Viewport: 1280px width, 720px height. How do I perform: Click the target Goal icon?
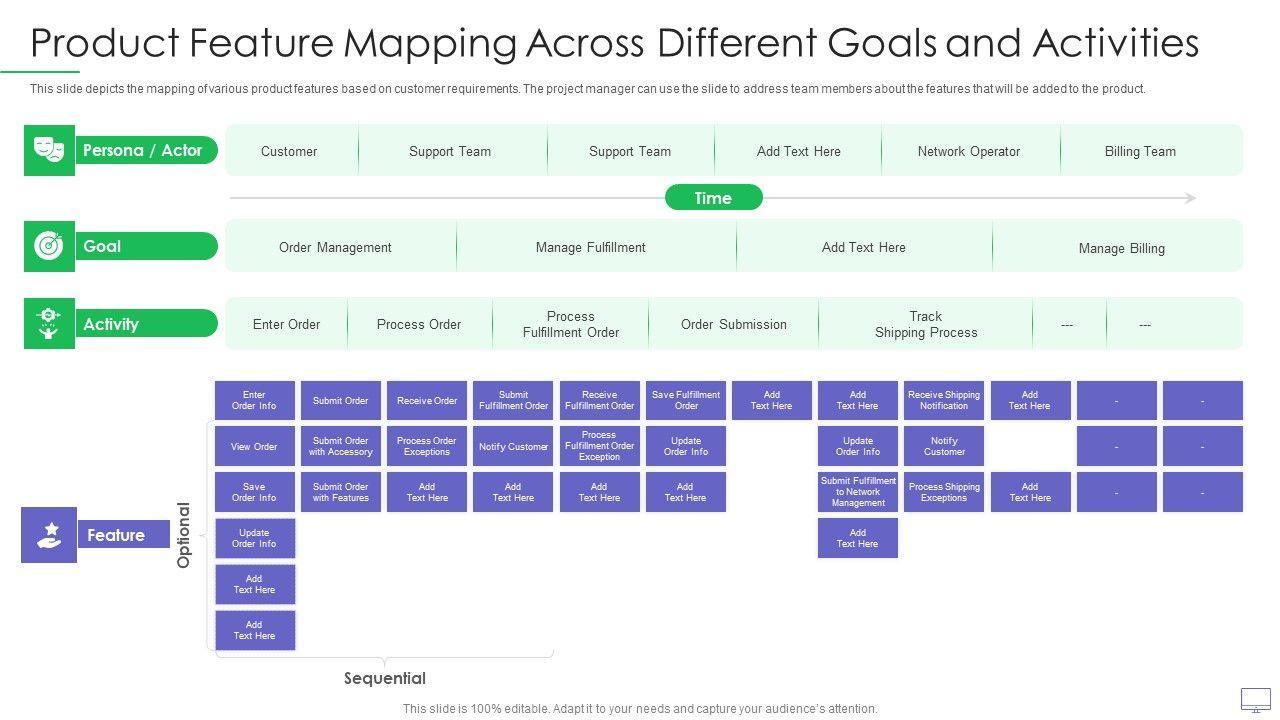(49, 246)
